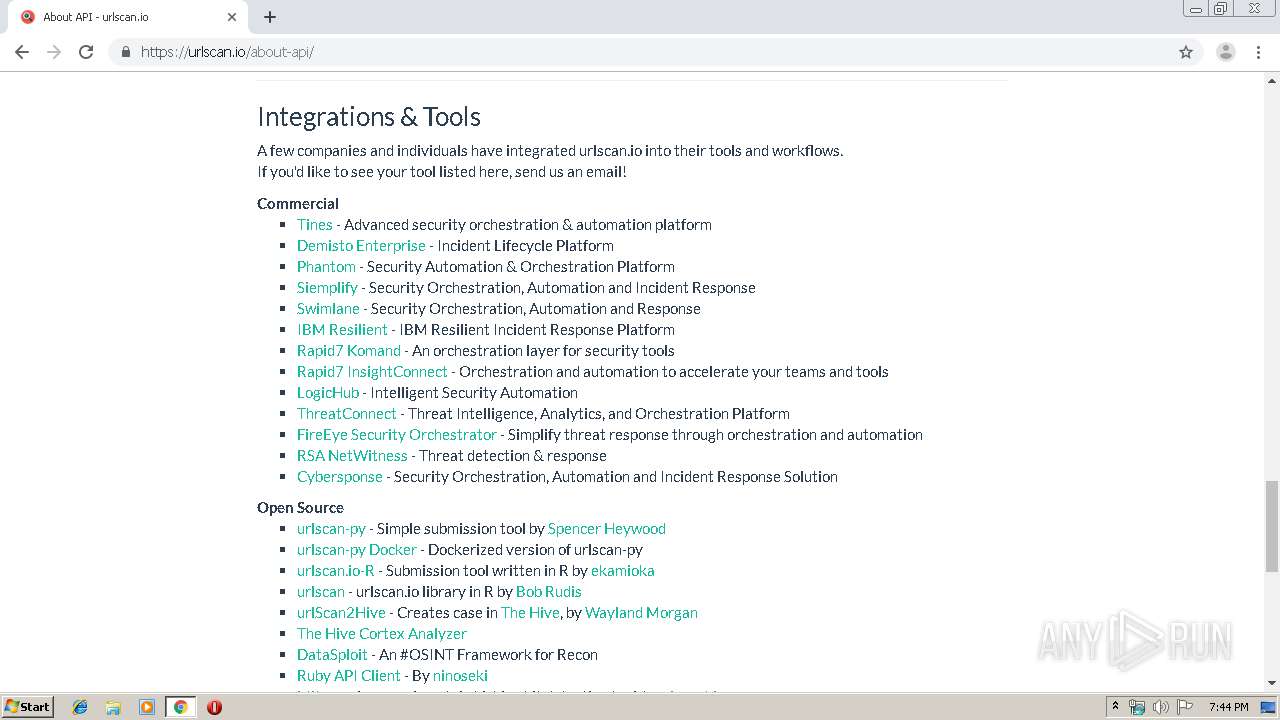This screenshot has height=720, width=1280.
Task: Follow the Cybersponse link
Action: pos(340,477)
